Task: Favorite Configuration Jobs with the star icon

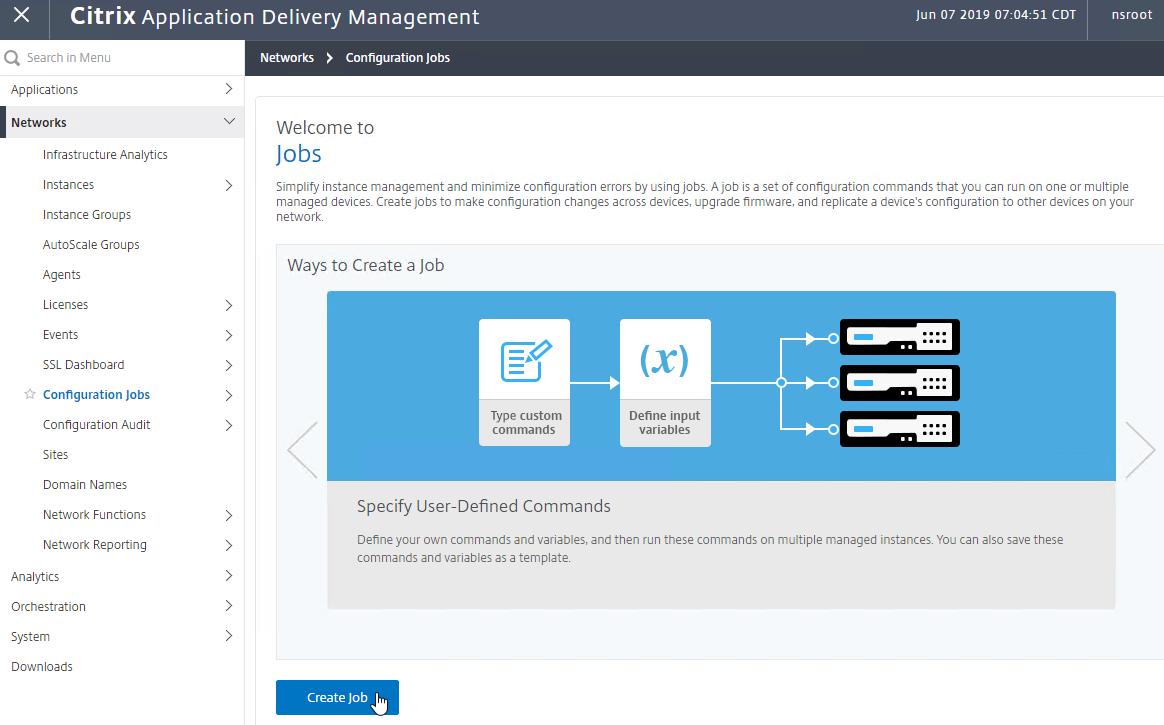Action: click(x=30, y=394)
